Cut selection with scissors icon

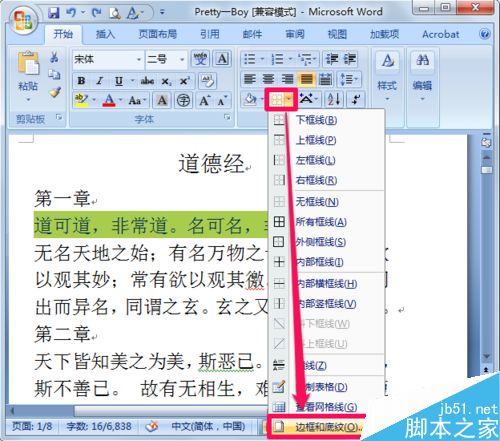(x=54, y=57)
